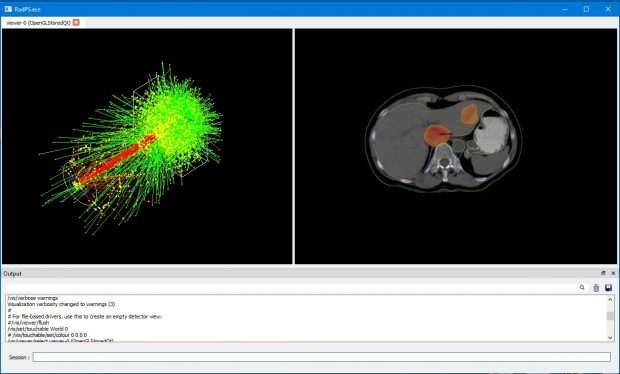Click the output log scrollbar thumb
Screen dimensions: 620x374
point(610,316)
